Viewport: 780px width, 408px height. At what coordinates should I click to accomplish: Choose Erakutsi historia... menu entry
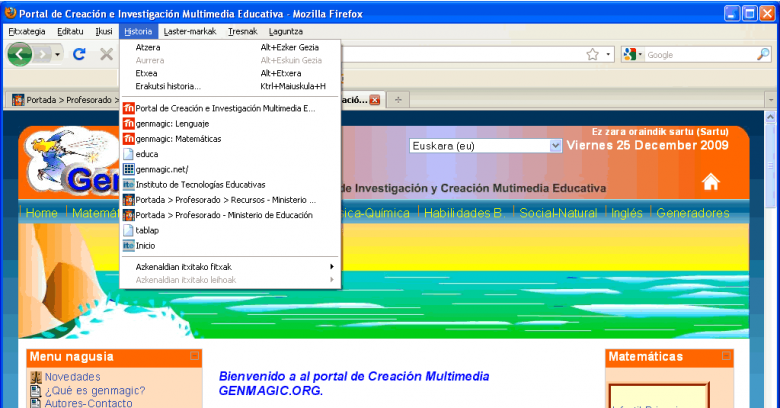230,86
